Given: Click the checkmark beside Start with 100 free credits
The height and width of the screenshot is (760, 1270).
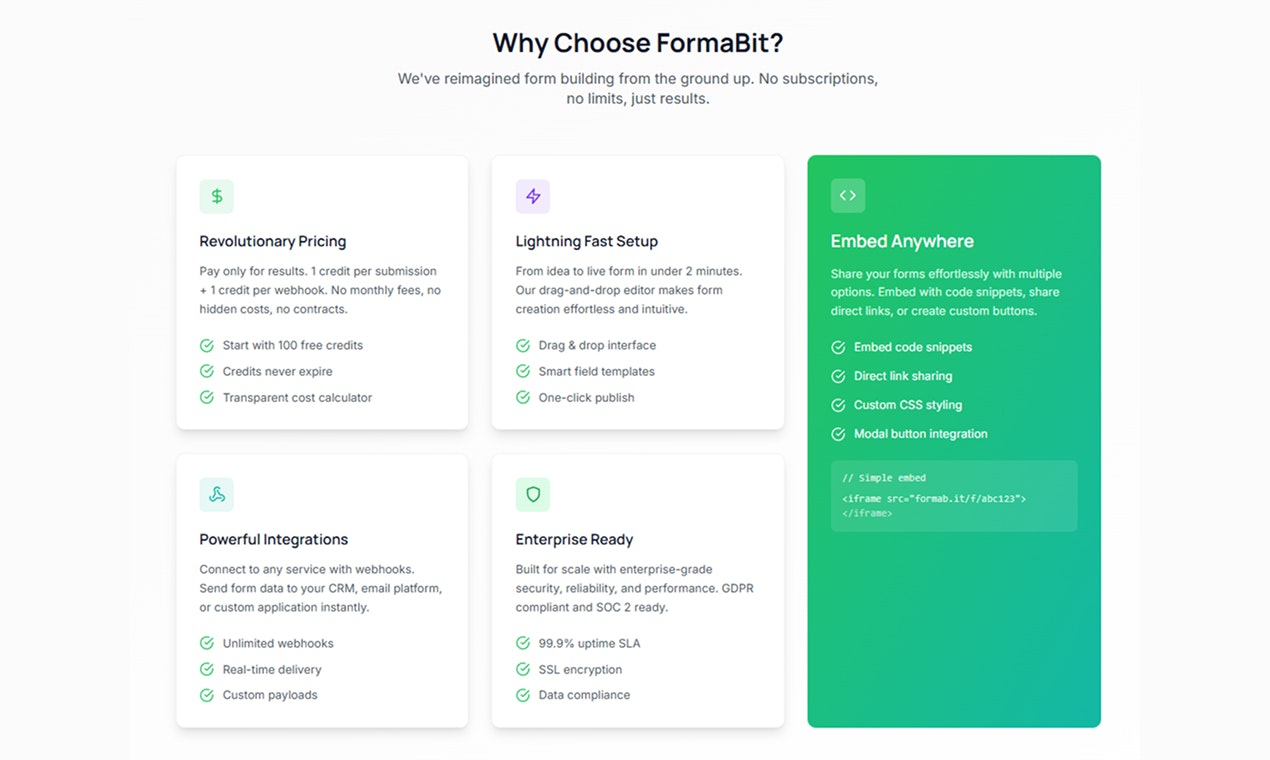Looking at the screenshot, I should coord(206,345).
